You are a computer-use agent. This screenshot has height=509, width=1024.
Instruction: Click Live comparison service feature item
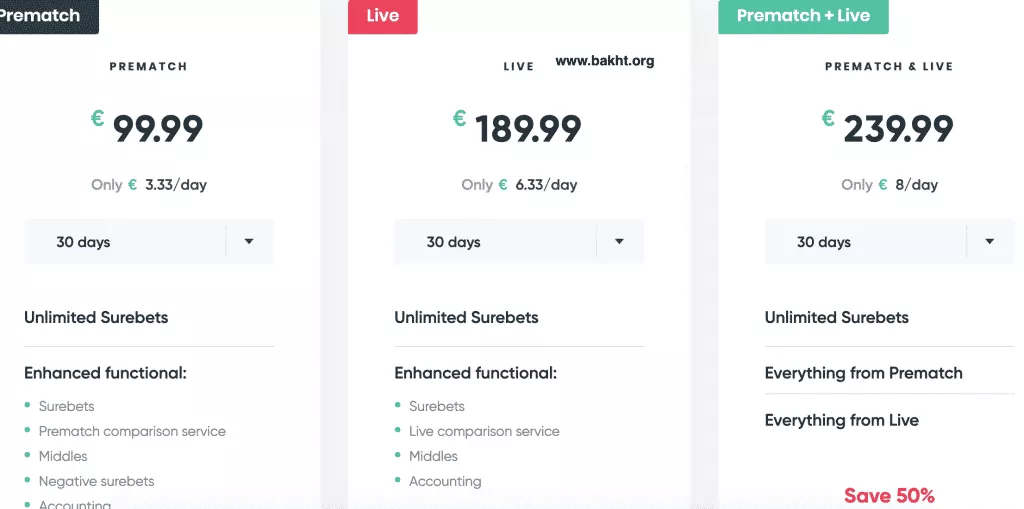click(x=484, y=431)
